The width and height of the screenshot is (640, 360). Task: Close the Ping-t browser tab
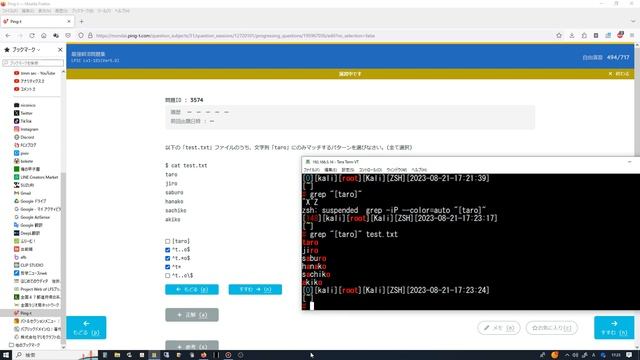tap(69, 21)
